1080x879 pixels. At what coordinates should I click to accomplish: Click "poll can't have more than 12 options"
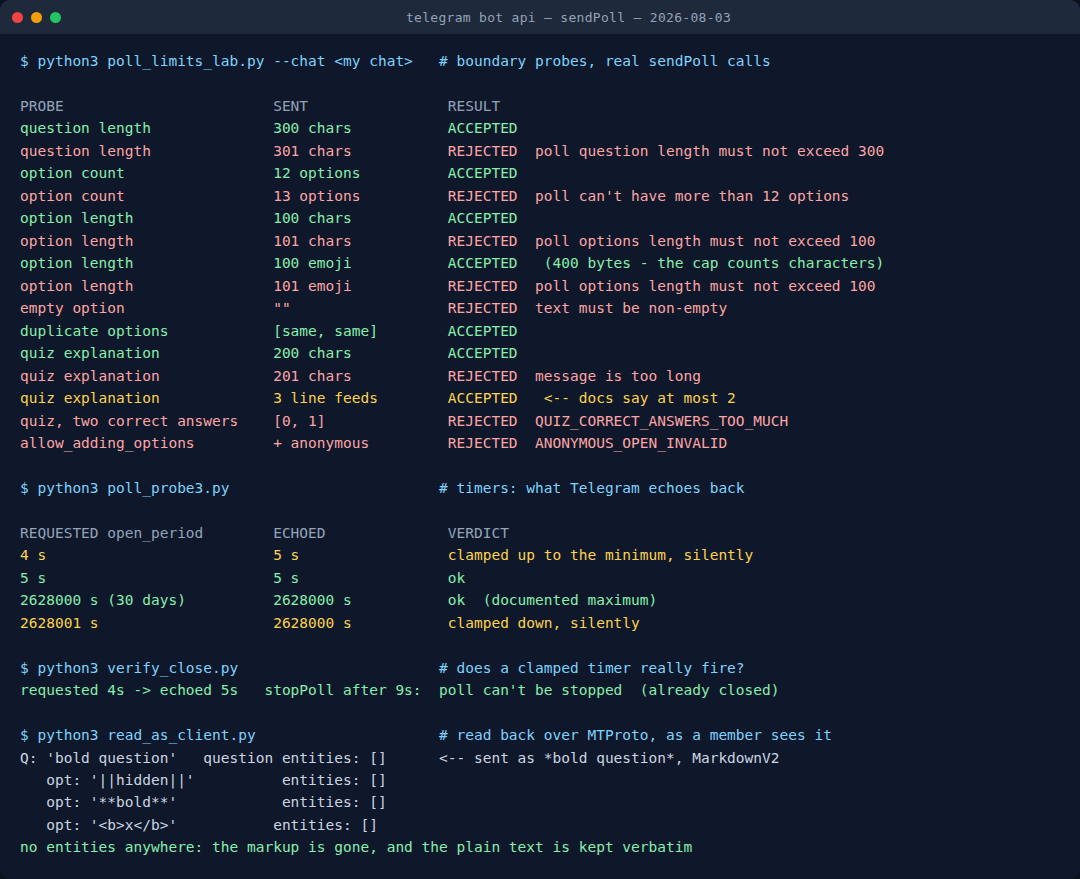pos(692,196)
